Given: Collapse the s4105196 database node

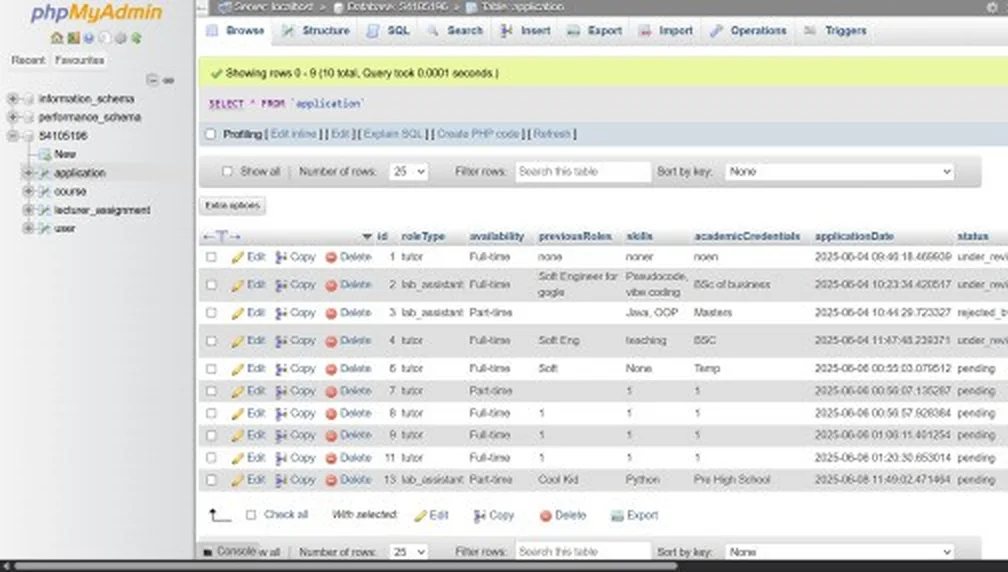Looking at the screenshot, I should tap(12, 136).
